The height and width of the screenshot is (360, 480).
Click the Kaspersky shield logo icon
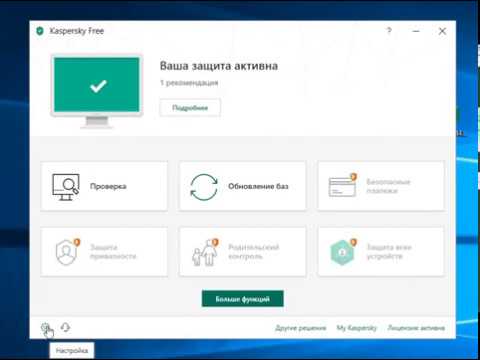pyautogui.click(x=40, y=31)
